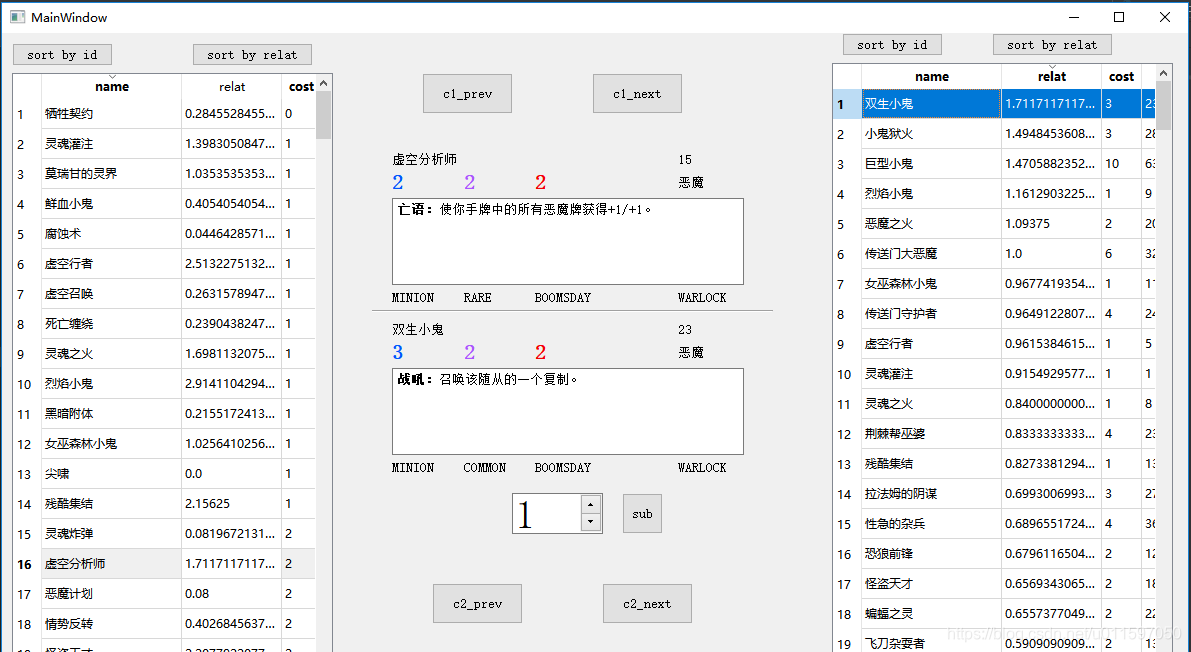Click right table row header number 1

pos(847,104)
